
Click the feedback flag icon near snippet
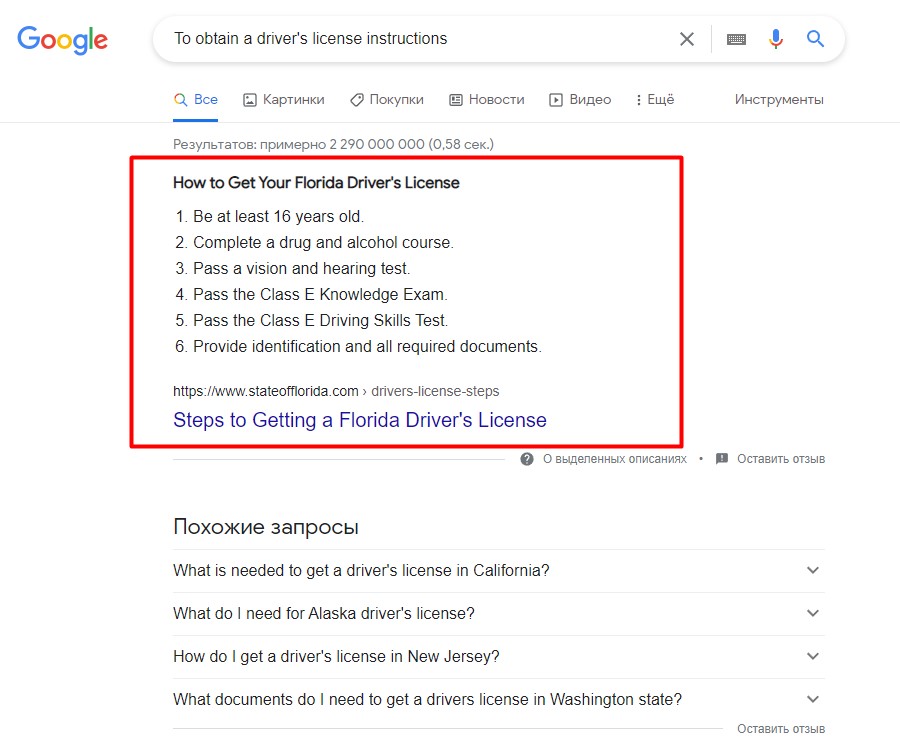pyautogui.click(x=722, y=459)
